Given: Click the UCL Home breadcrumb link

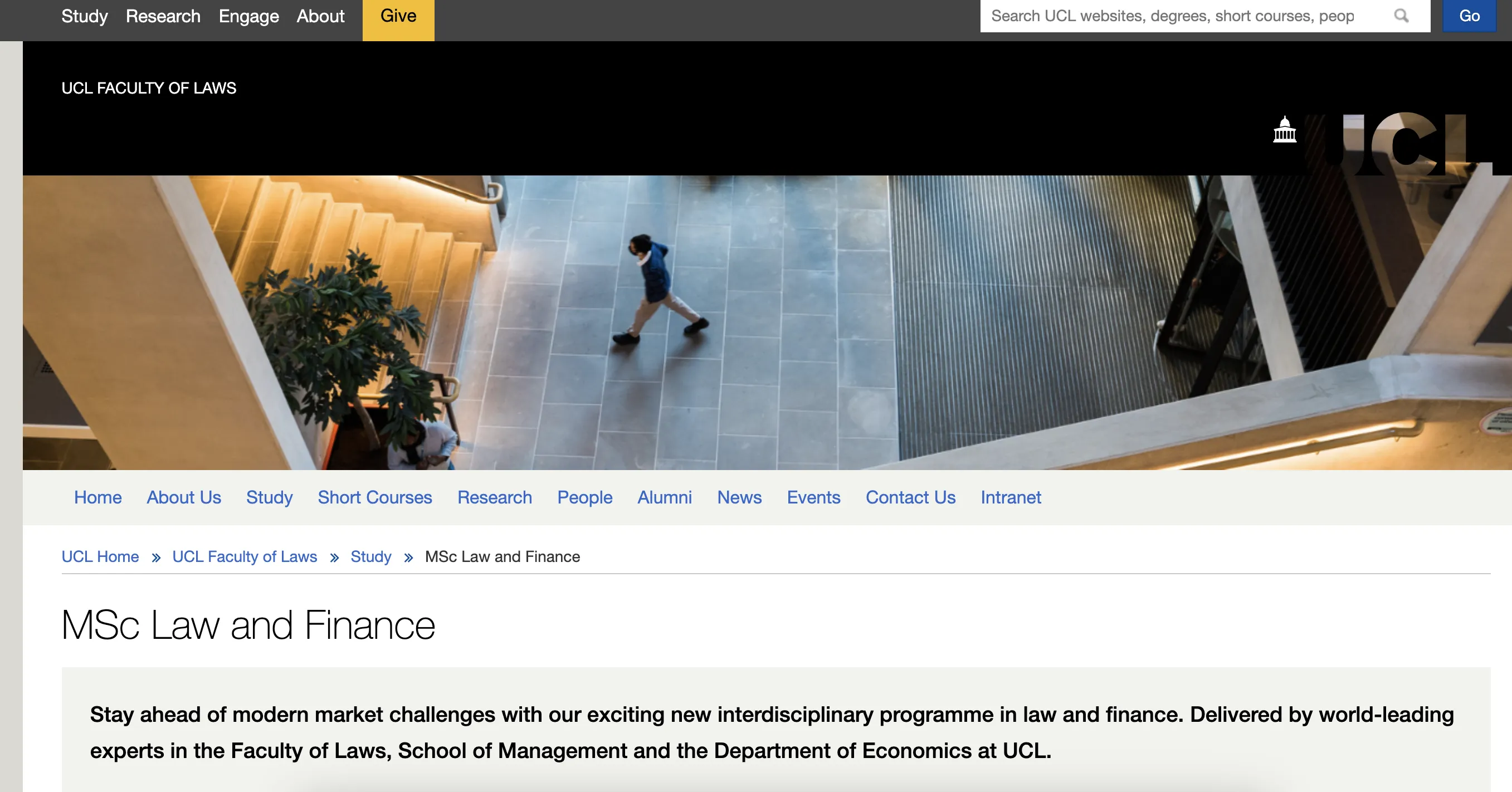Looking at the screenshot, I should pyautogui.click(x=100, y=557).
